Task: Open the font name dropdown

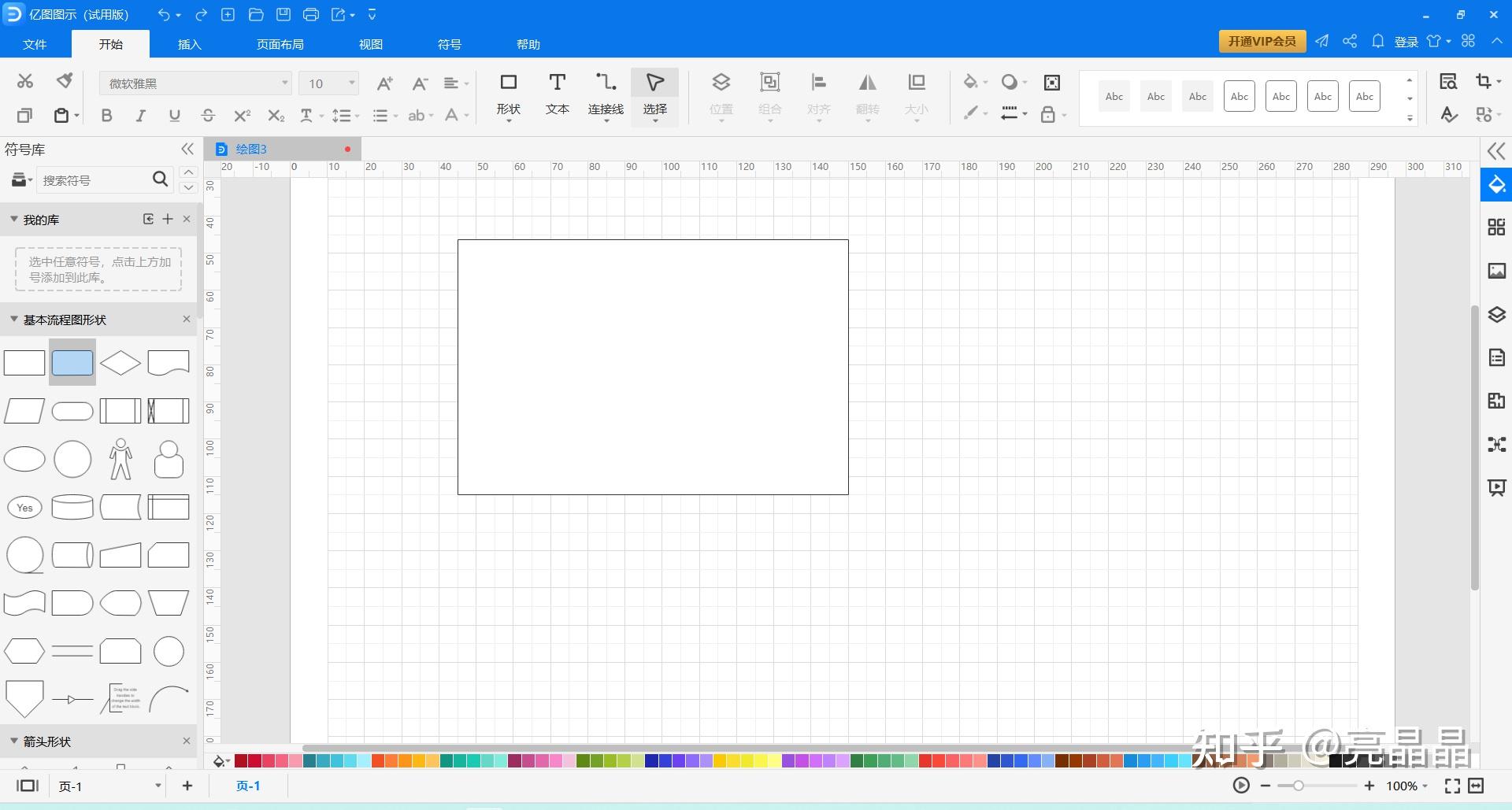Action: (x=195, y=83)
